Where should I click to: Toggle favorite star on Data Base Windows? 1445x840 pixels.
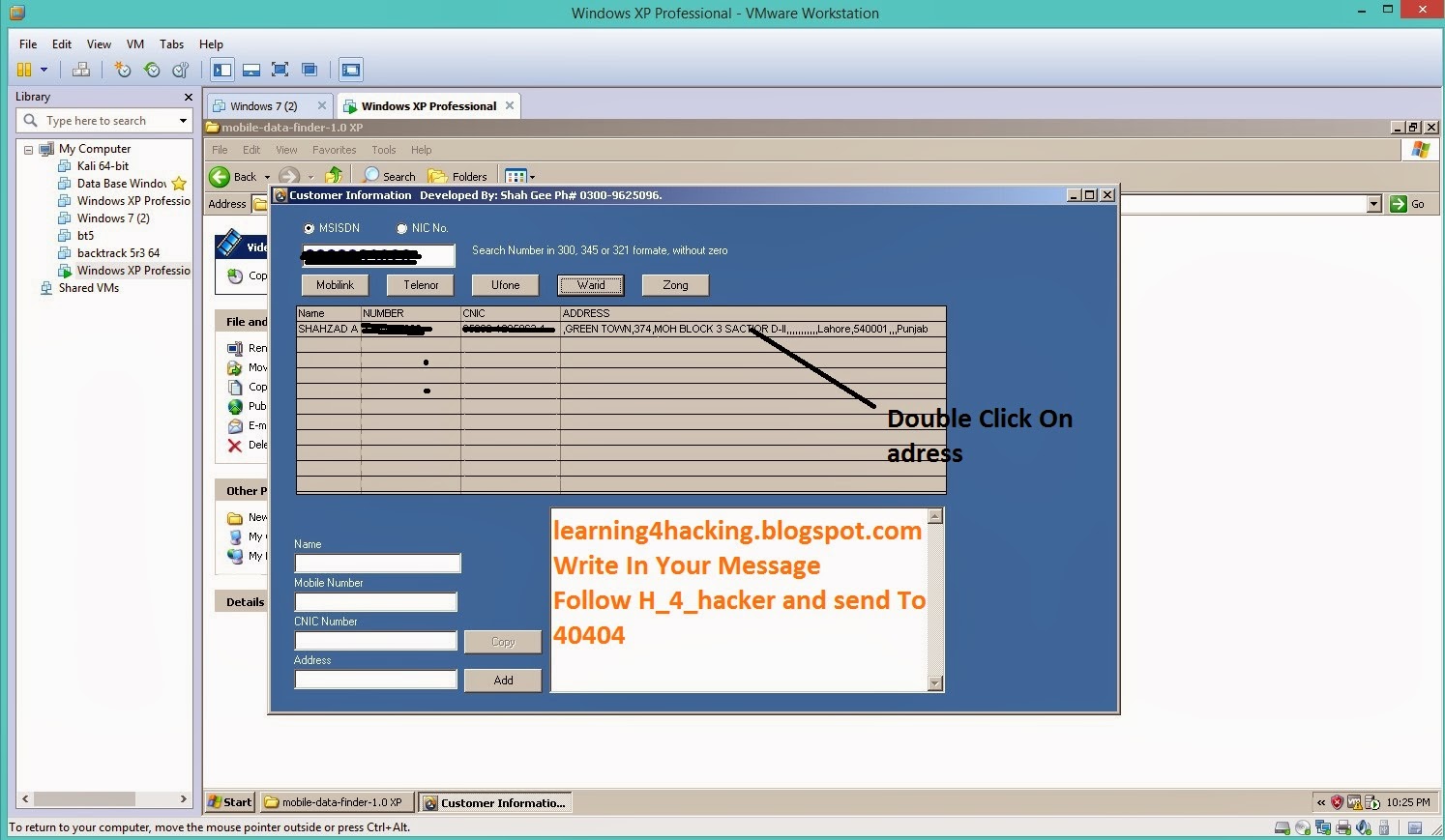[179, 184]
